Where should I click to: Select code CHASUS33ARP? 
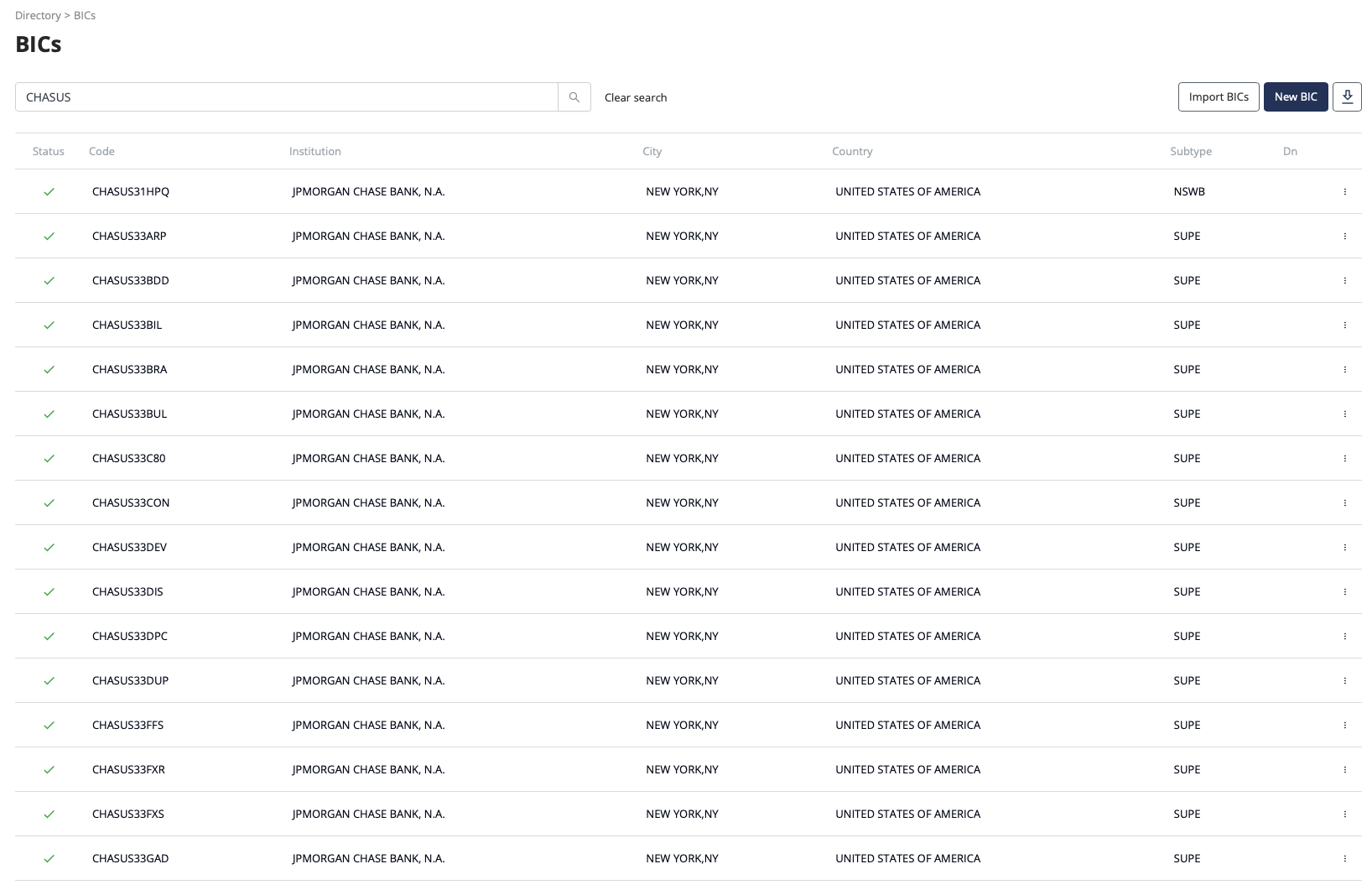(129, 237)
